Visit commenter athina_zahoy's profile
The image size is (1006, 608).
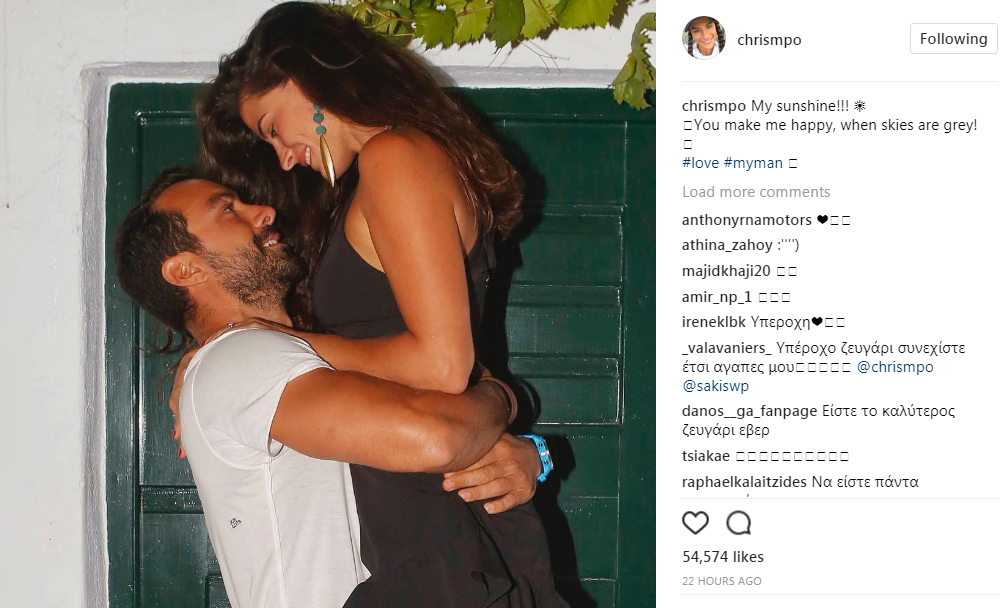[727, 245]
